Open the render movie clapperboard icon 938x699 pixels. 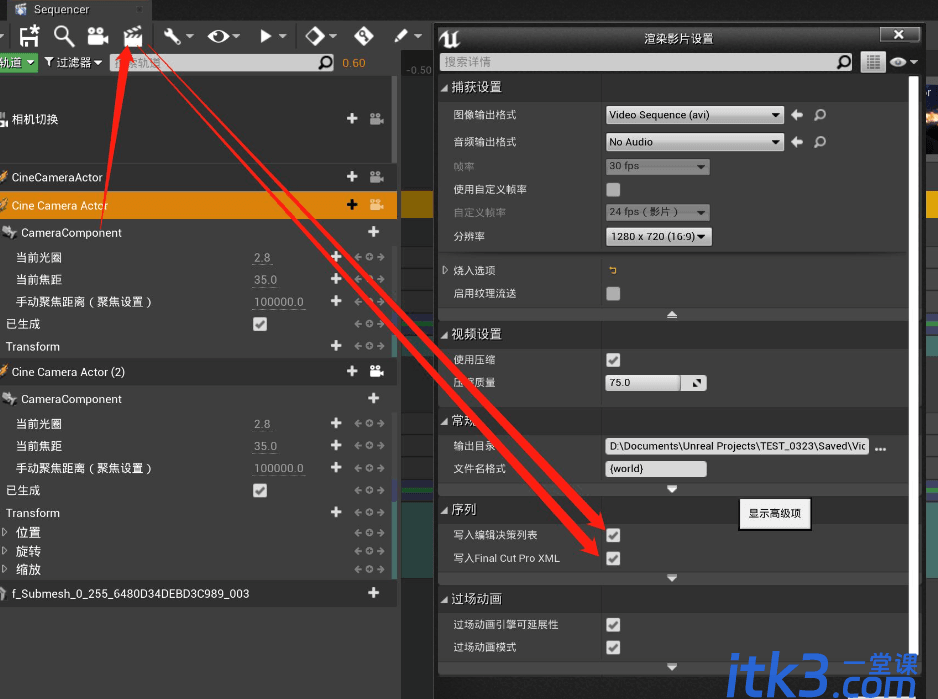pyautogui.click(x=133, y=37)
